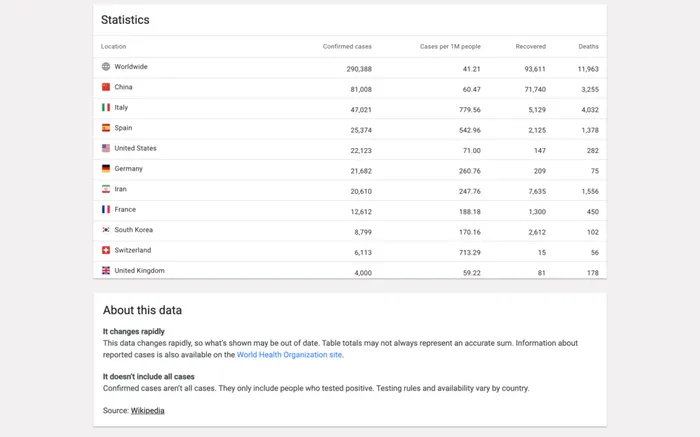Select the South Korea row label
The image size is (700, 437).
tap(133, 230)
